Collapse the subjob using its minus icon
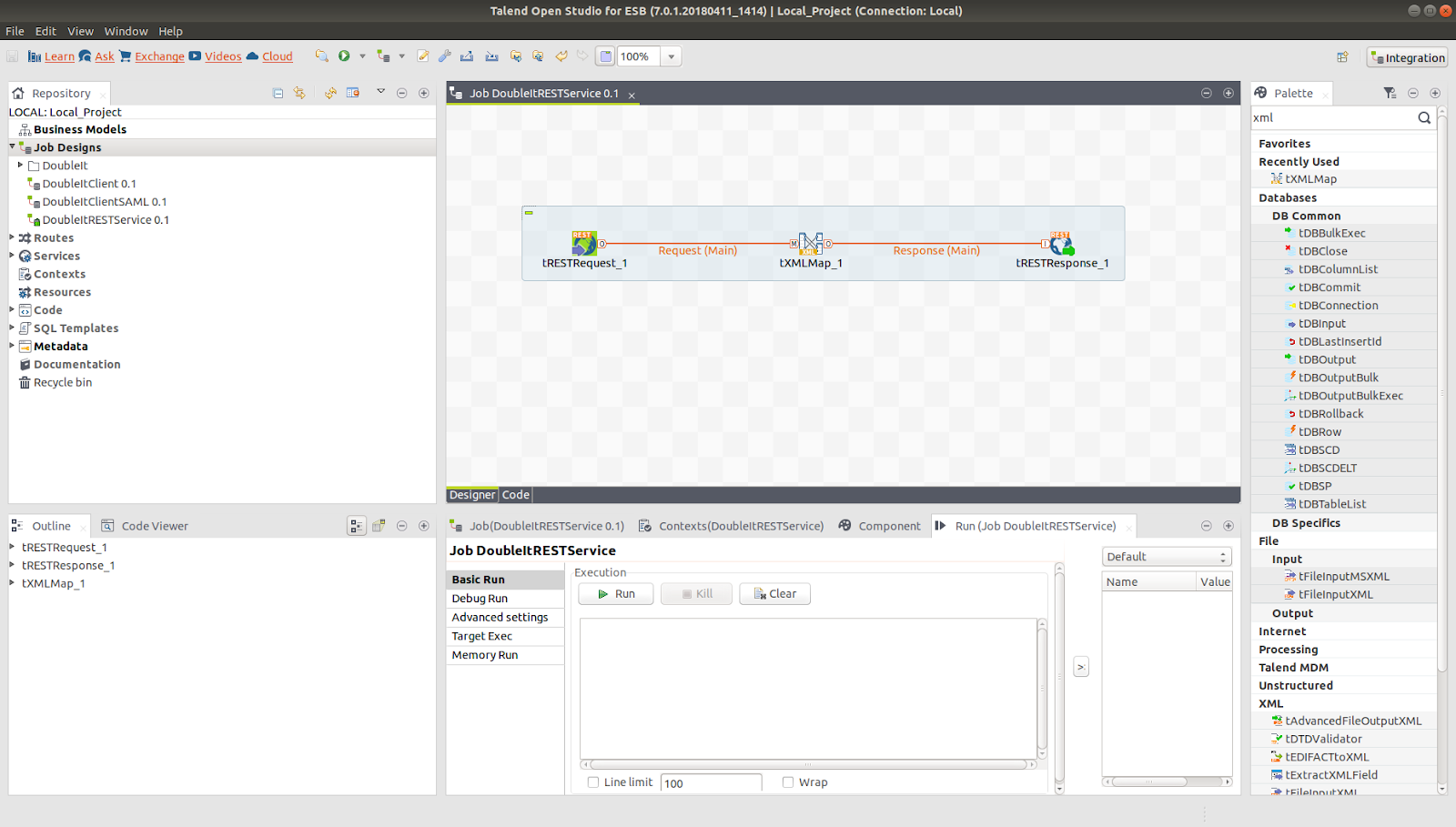This screenshot has height=827, width=1456. click(529, 213)
